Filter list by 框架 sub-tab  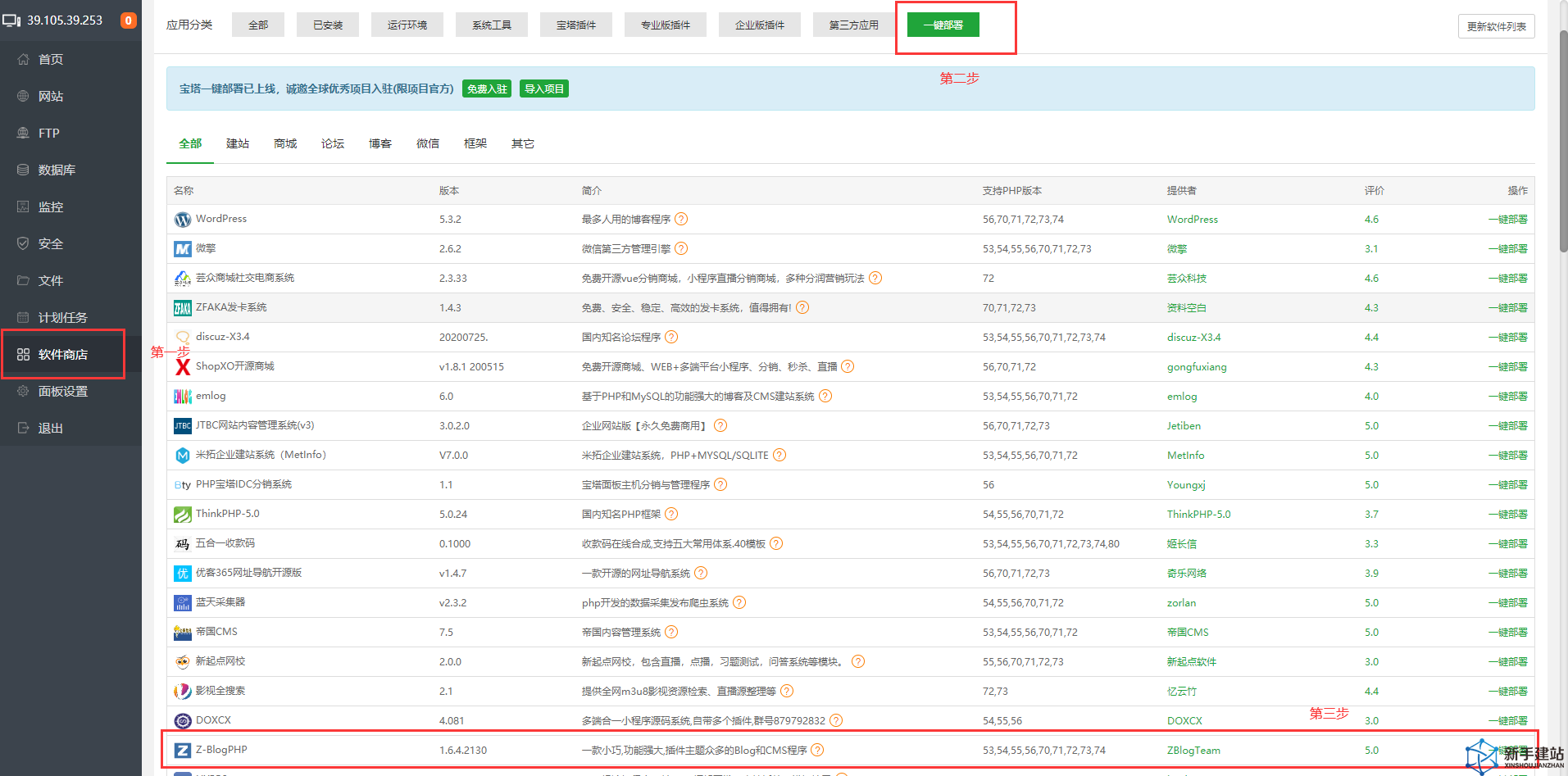coord(475,143)
